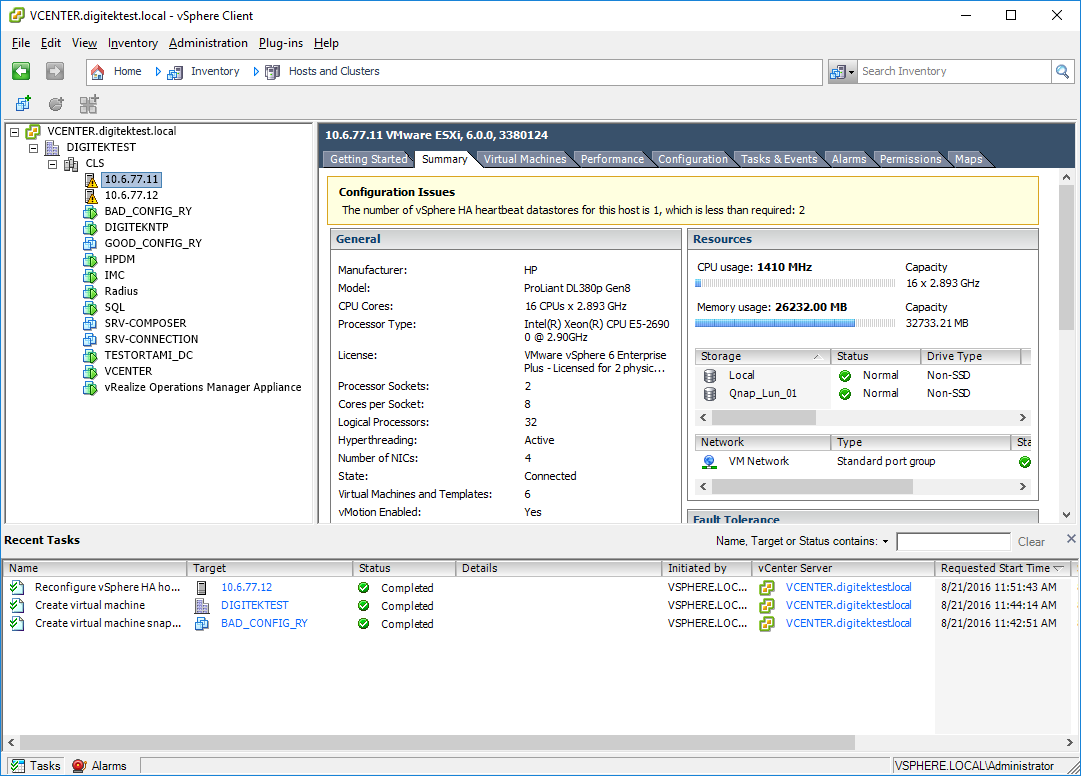Click the gray forward navigation arrow
This screenshot has width=1081, height=776.
(x=54, y=71)
